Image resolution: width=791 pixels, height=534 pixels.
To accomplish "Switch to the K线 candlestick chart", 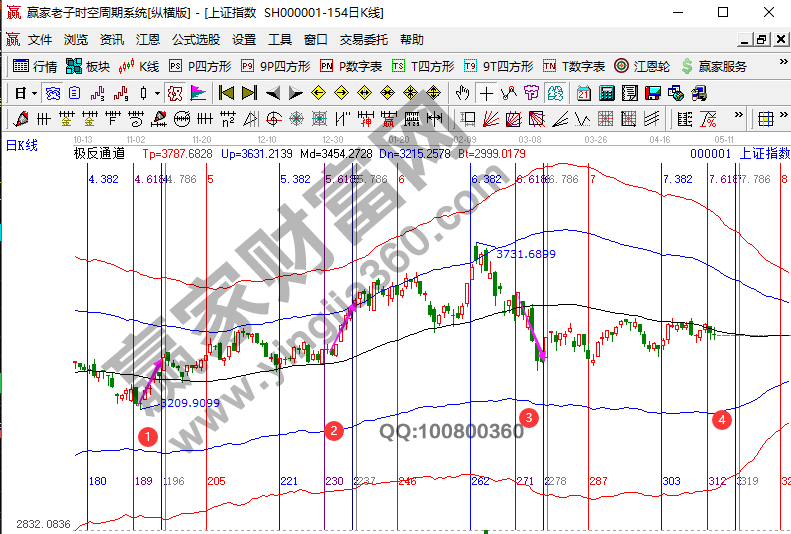I will (x=139, y=66).
